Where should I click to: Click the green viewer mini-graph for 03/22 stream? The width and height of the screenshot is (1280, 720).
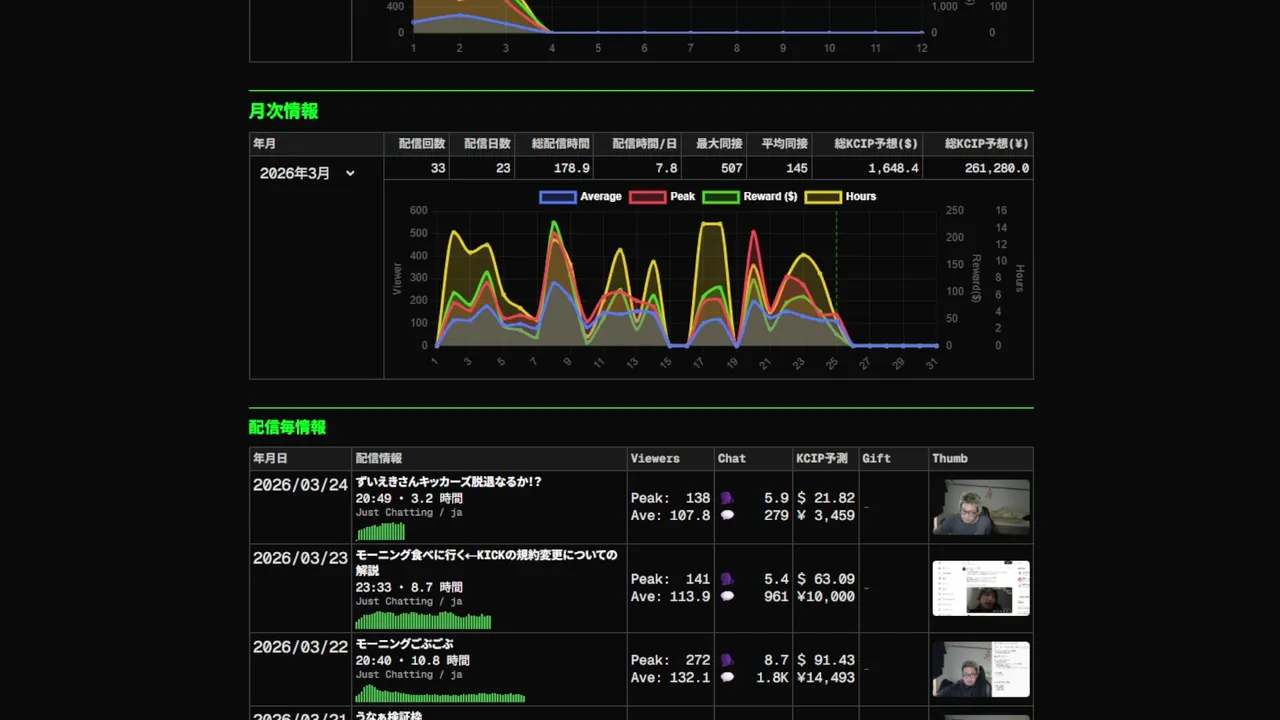click(441, 693)
